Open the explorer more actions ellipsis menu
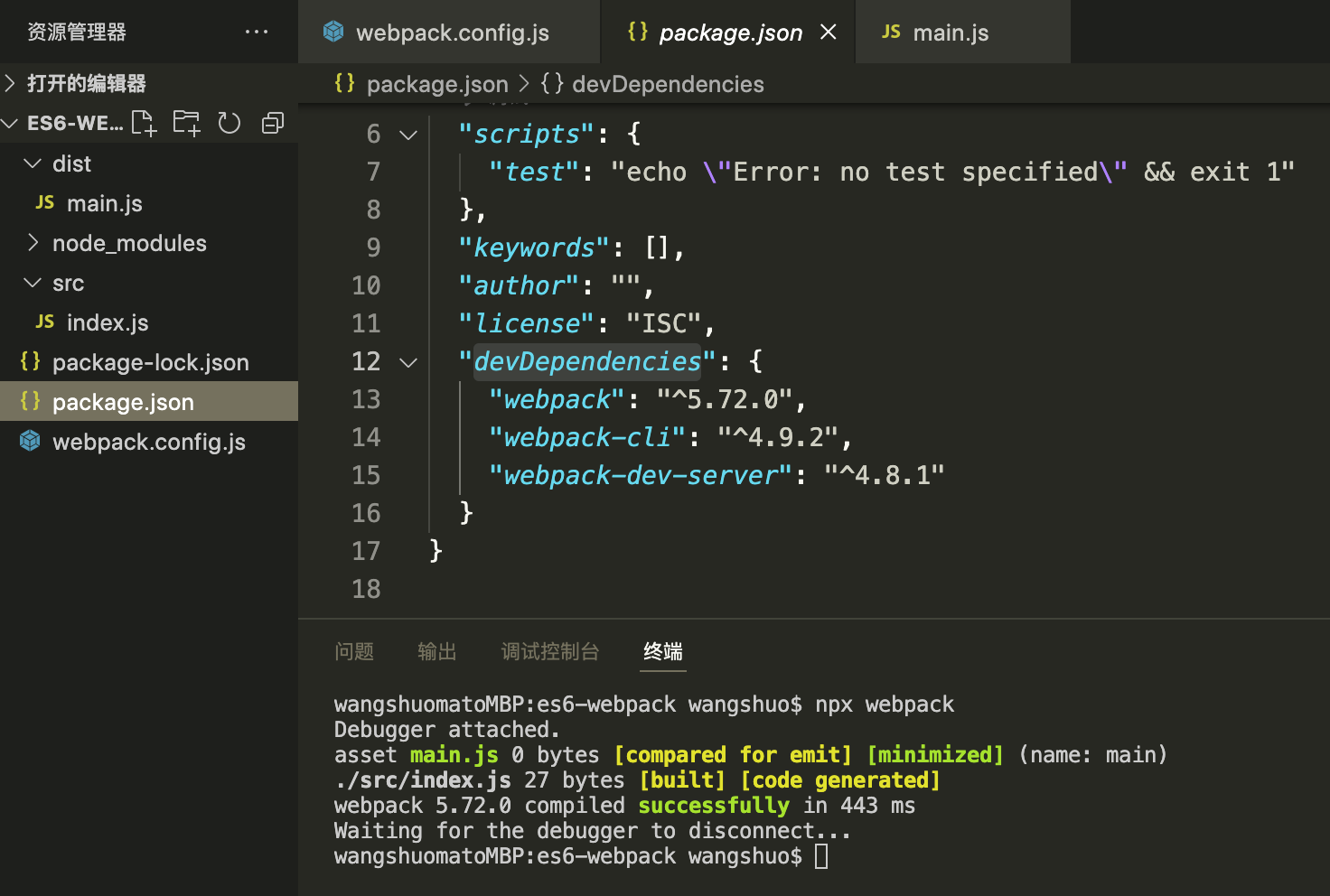Viewport: 1330px width, 896px height. coord(257,32)
